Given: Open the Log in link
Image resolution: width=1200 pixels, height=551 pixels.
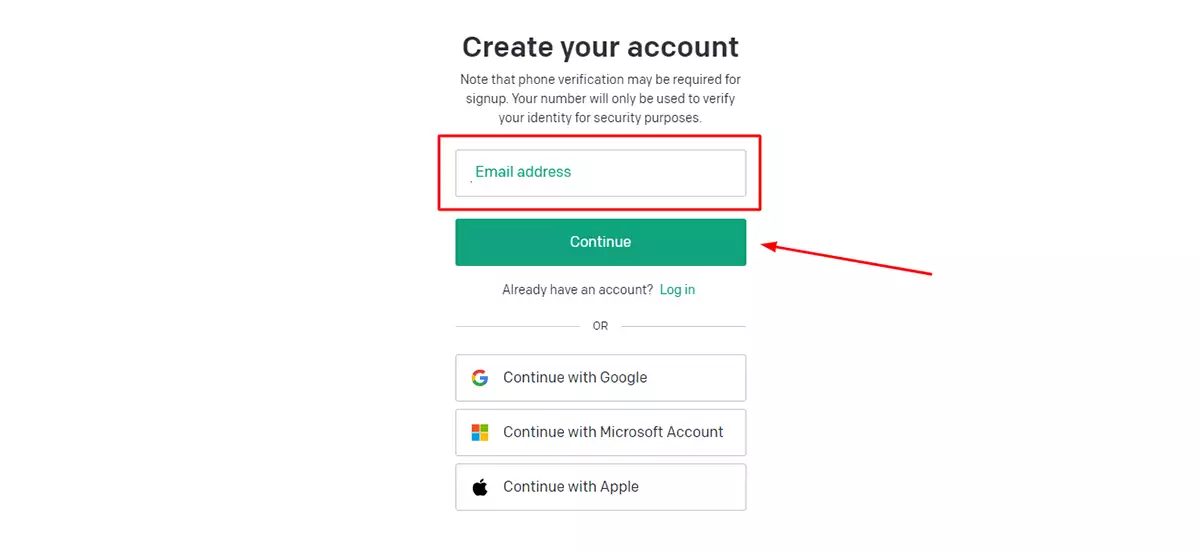Looking at the screenshot, I should coord(677,290).
